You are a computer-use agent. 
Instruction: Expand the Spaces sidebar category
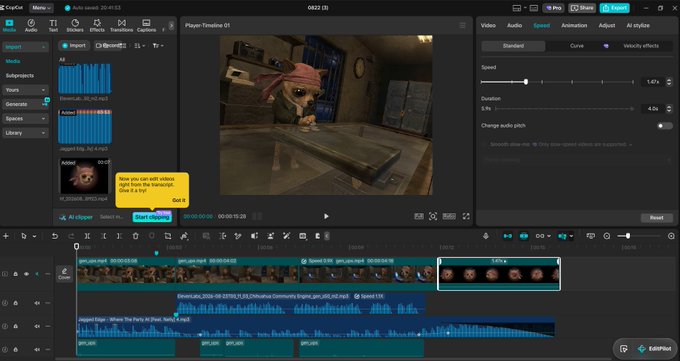tap(25, 118)
